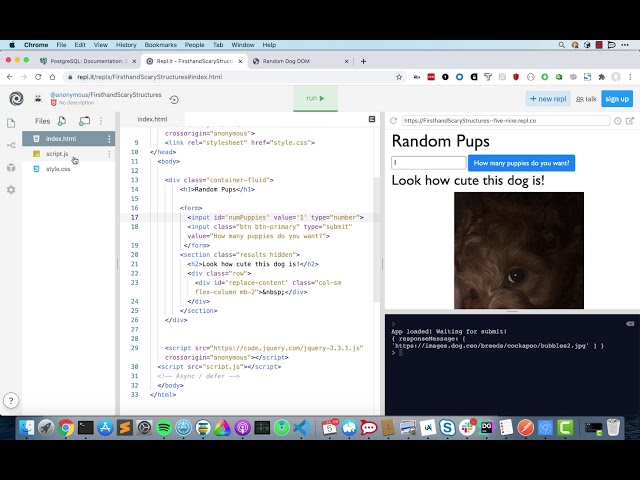The image size is (640, 480).
Task: Toggle editor layout icon at top right of editor
Action: pyautogui.click(x=372, y=119)
